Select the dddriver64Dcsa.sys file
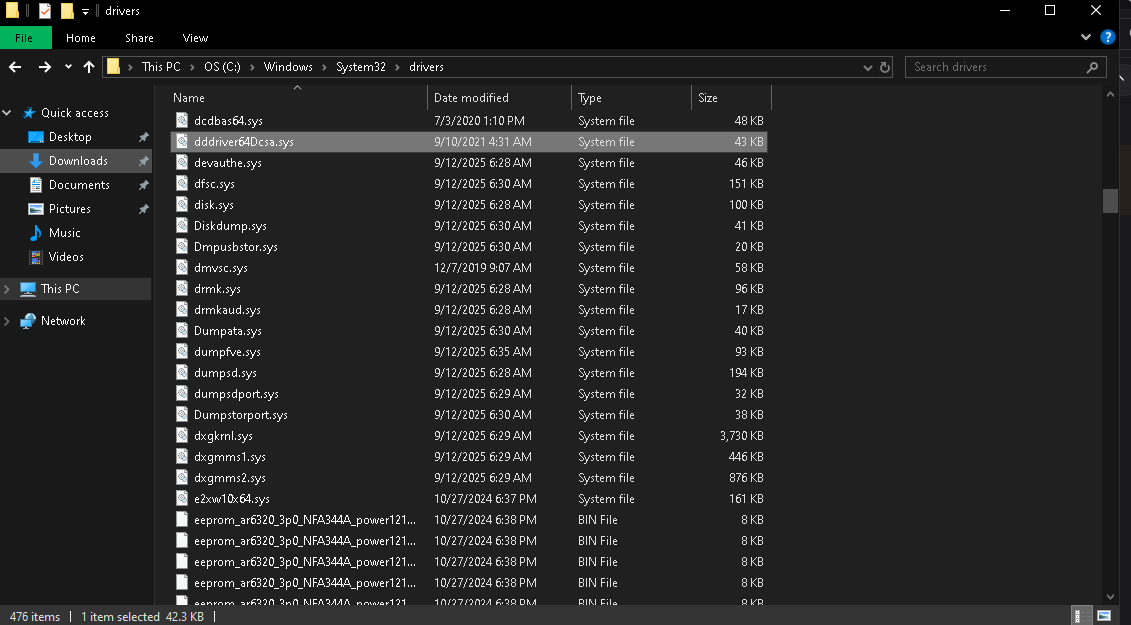The height and width of the screenshot is (625, 1131). point(469,142)
